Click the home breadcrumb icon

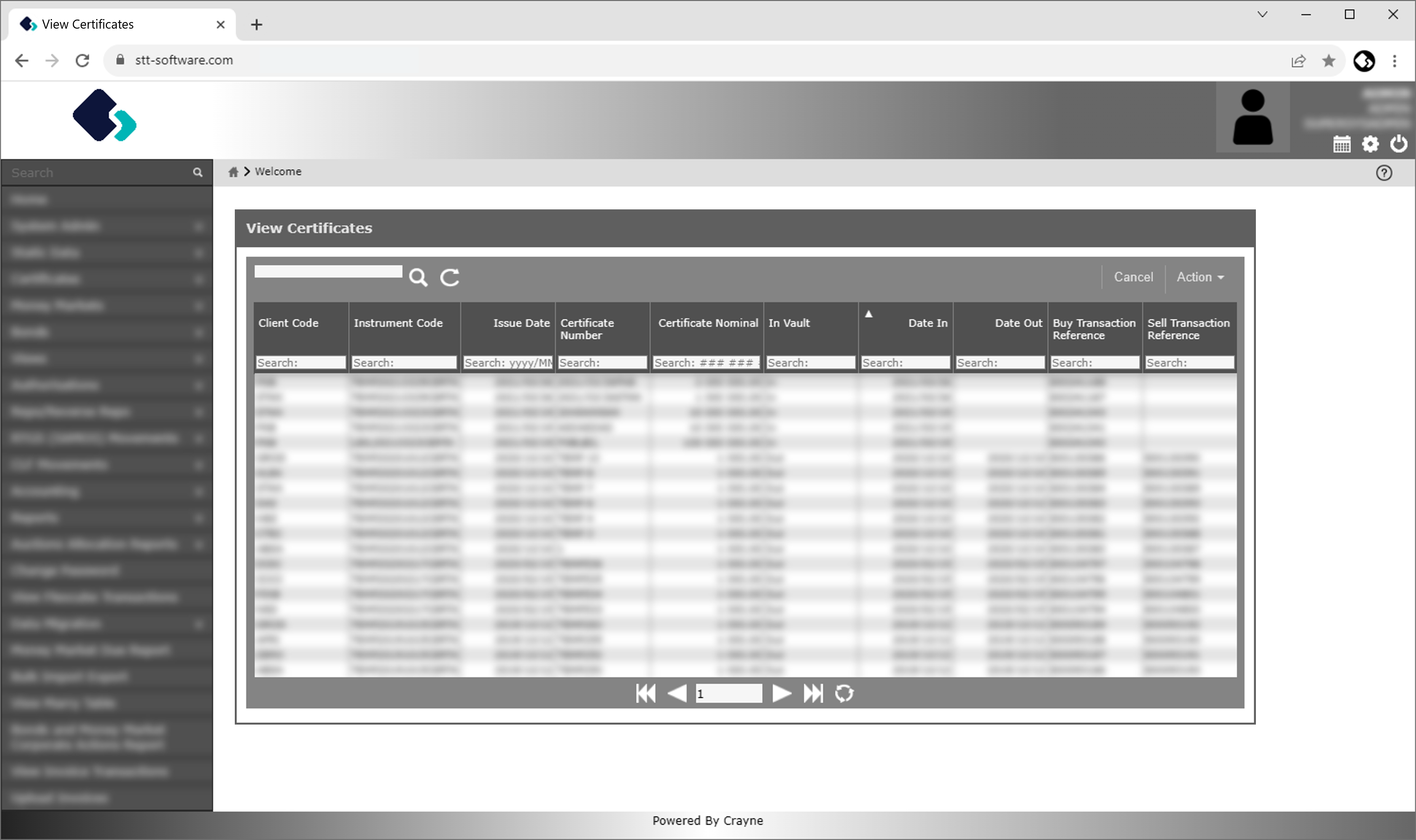click(233, 172)
